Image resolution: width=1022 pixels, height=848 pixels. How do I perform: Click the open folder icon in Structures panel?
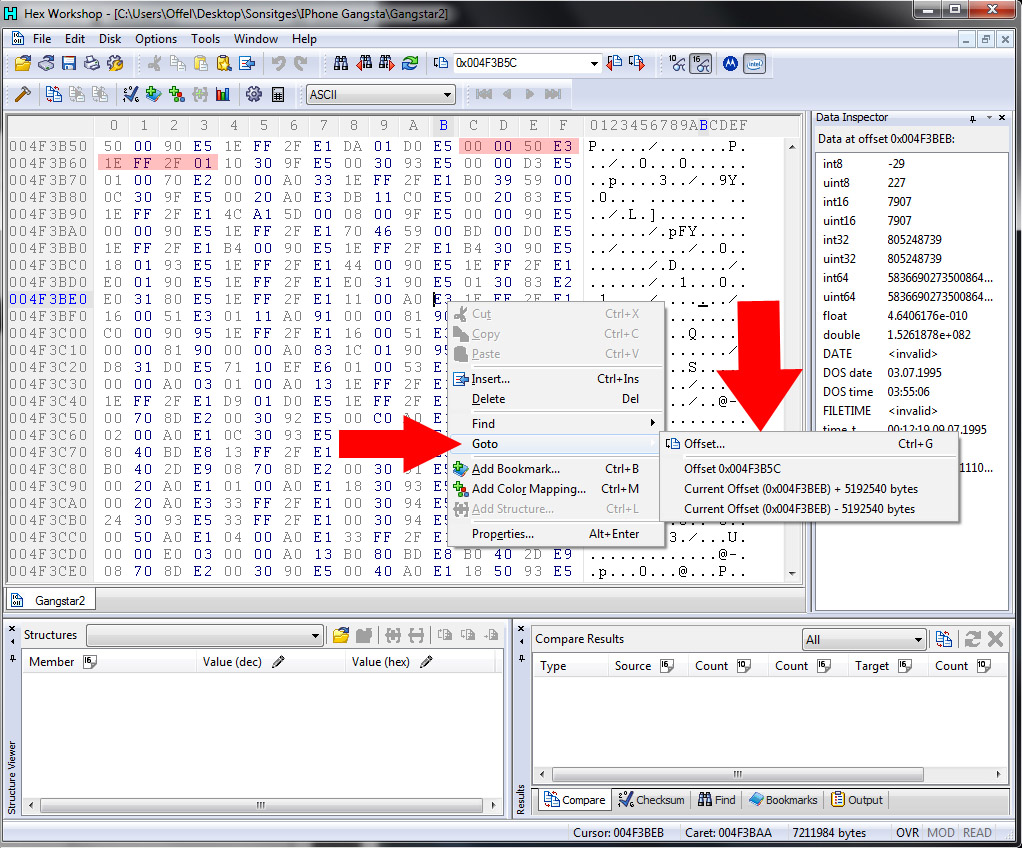point(341,635)
